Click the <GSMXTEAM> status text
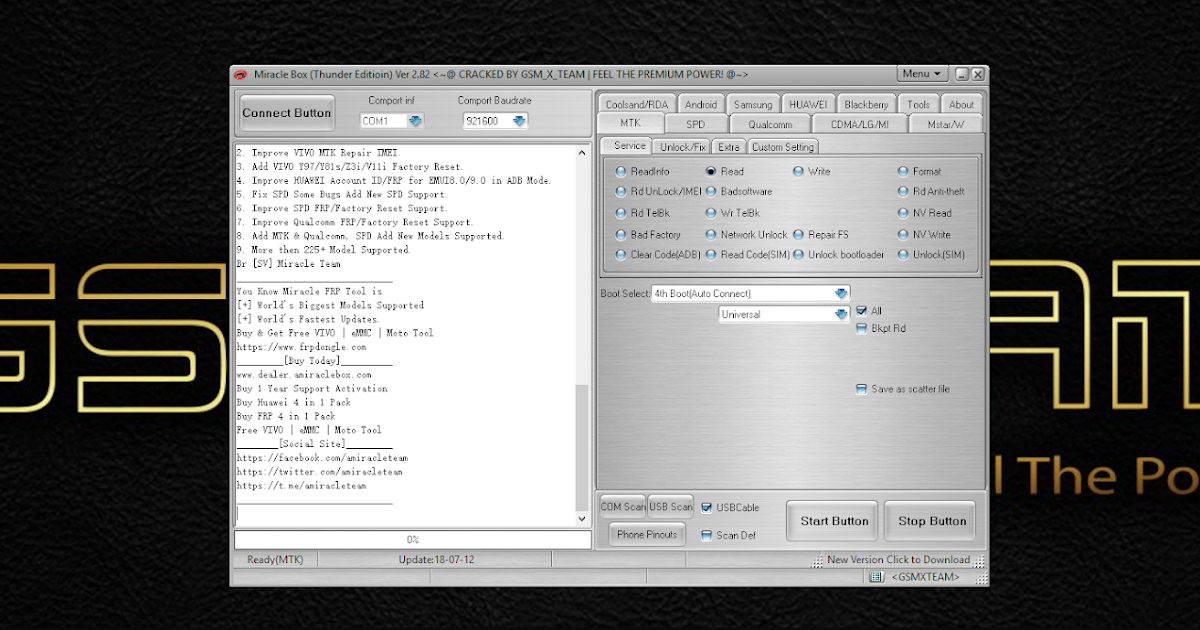The width and height of the screenshot is (1200, 630). 926,577
